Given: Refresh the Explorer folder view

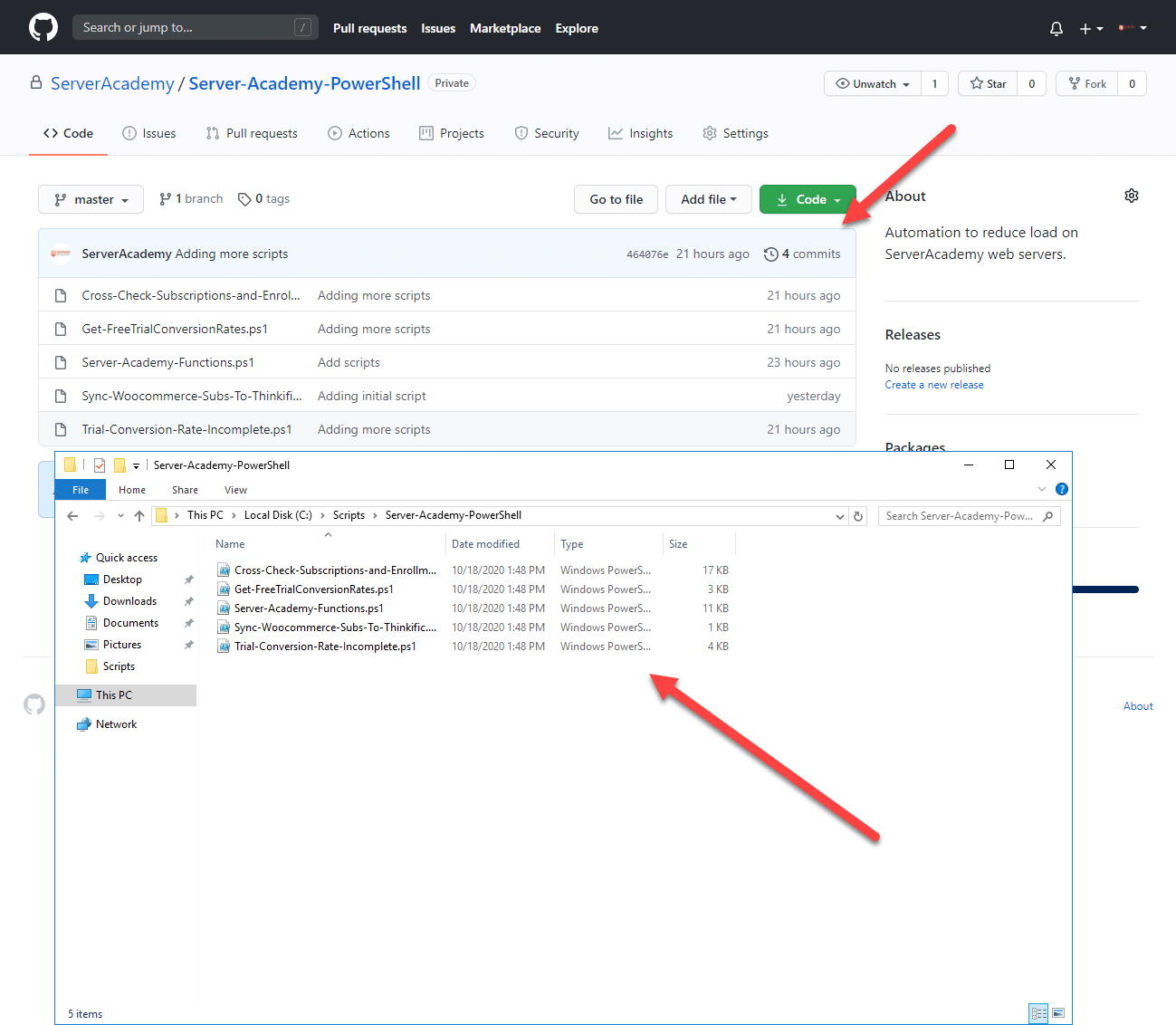Looking at the screenshot, I should (858, 515).
